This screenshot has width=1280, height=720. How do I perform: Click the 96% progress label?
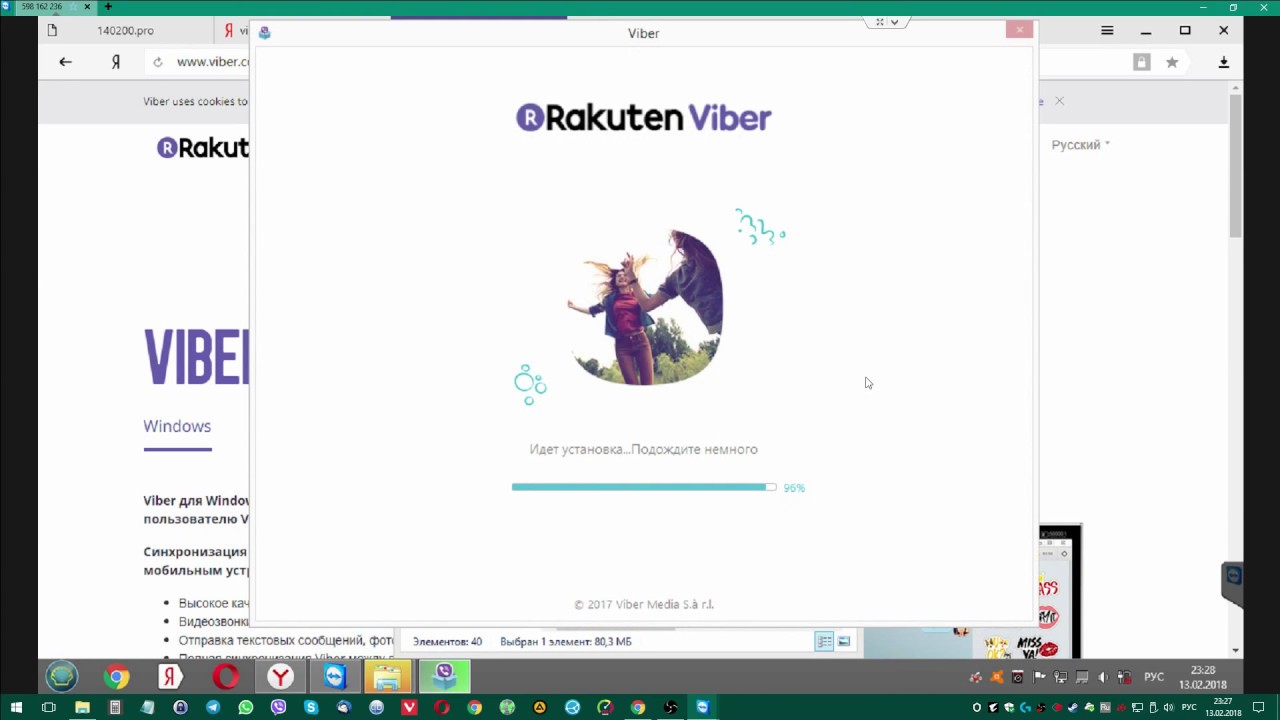(x=794, y=488)
